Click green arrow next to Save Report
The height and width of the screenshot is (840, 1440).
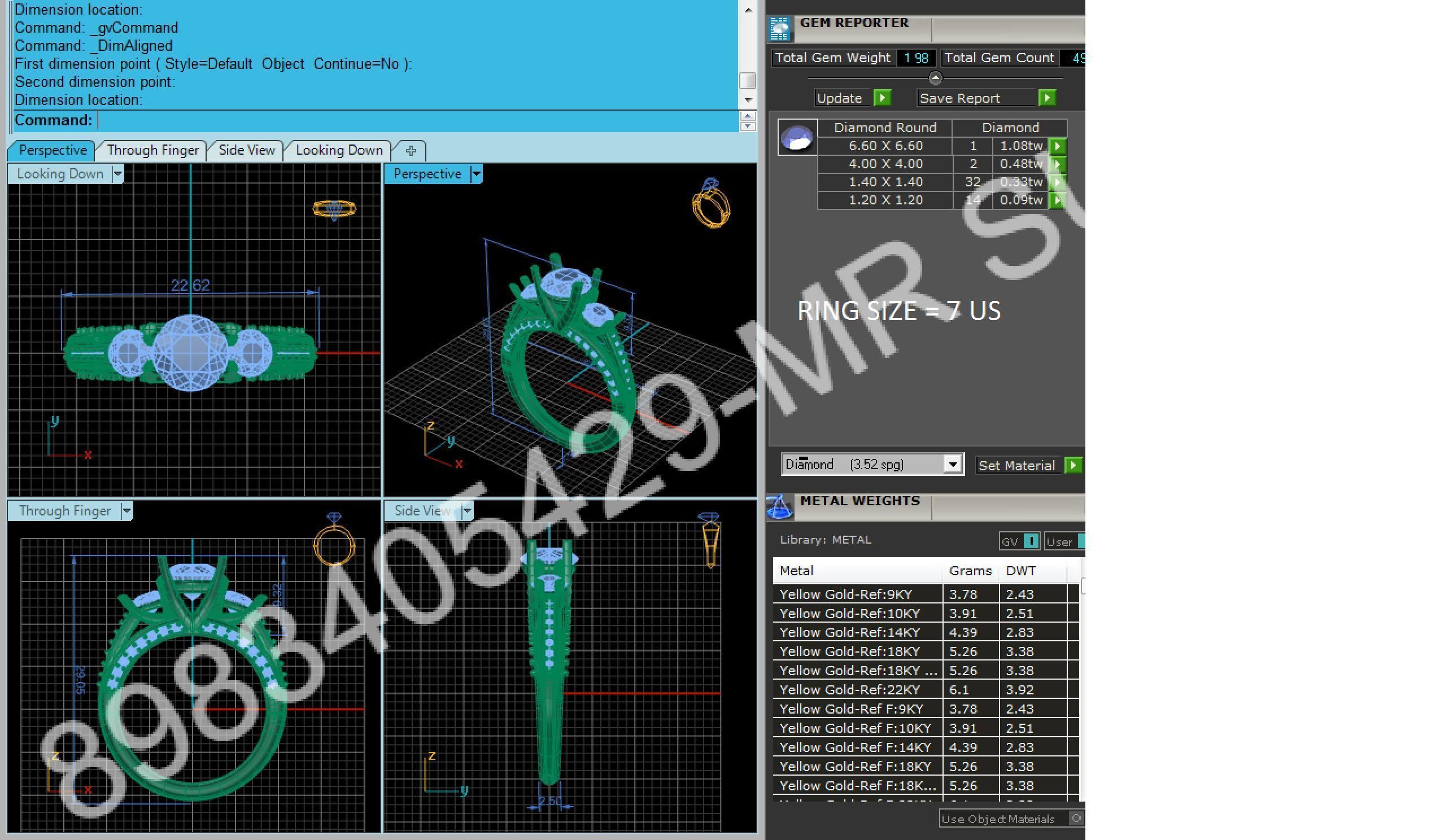1046,98
